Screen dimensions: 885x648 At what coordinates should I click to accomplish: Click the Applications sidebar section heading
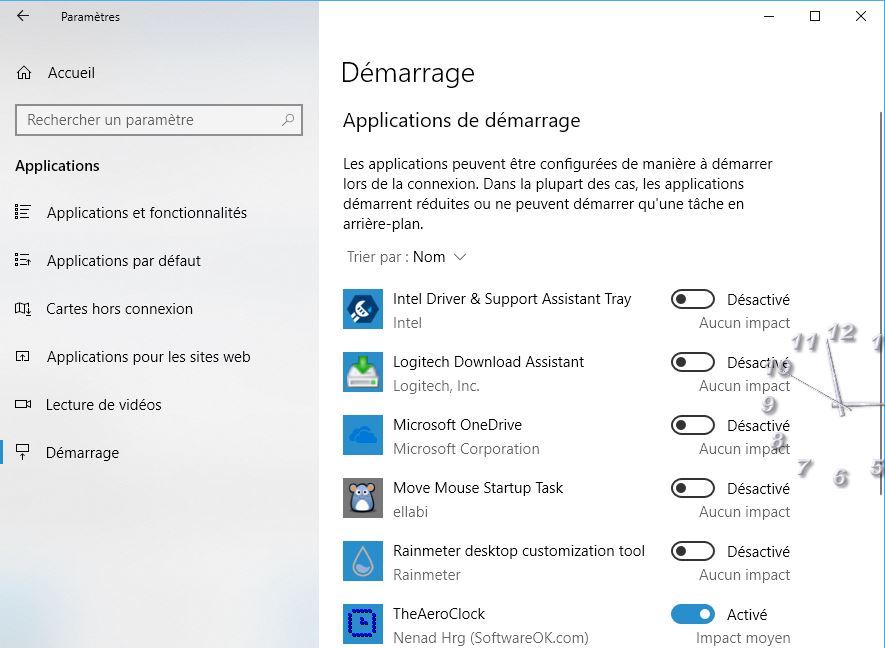pos(57,166)
